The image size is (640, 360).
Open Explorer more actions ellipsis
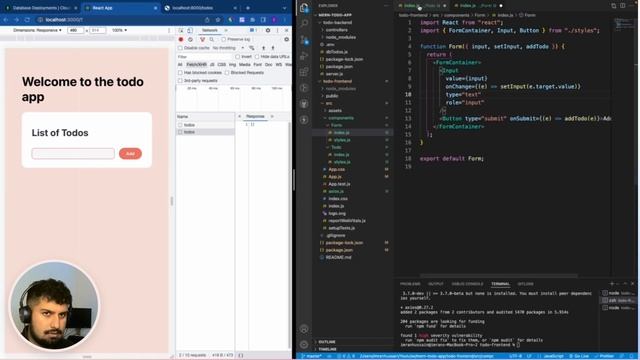pyautogui.click(x=386, y=6)
